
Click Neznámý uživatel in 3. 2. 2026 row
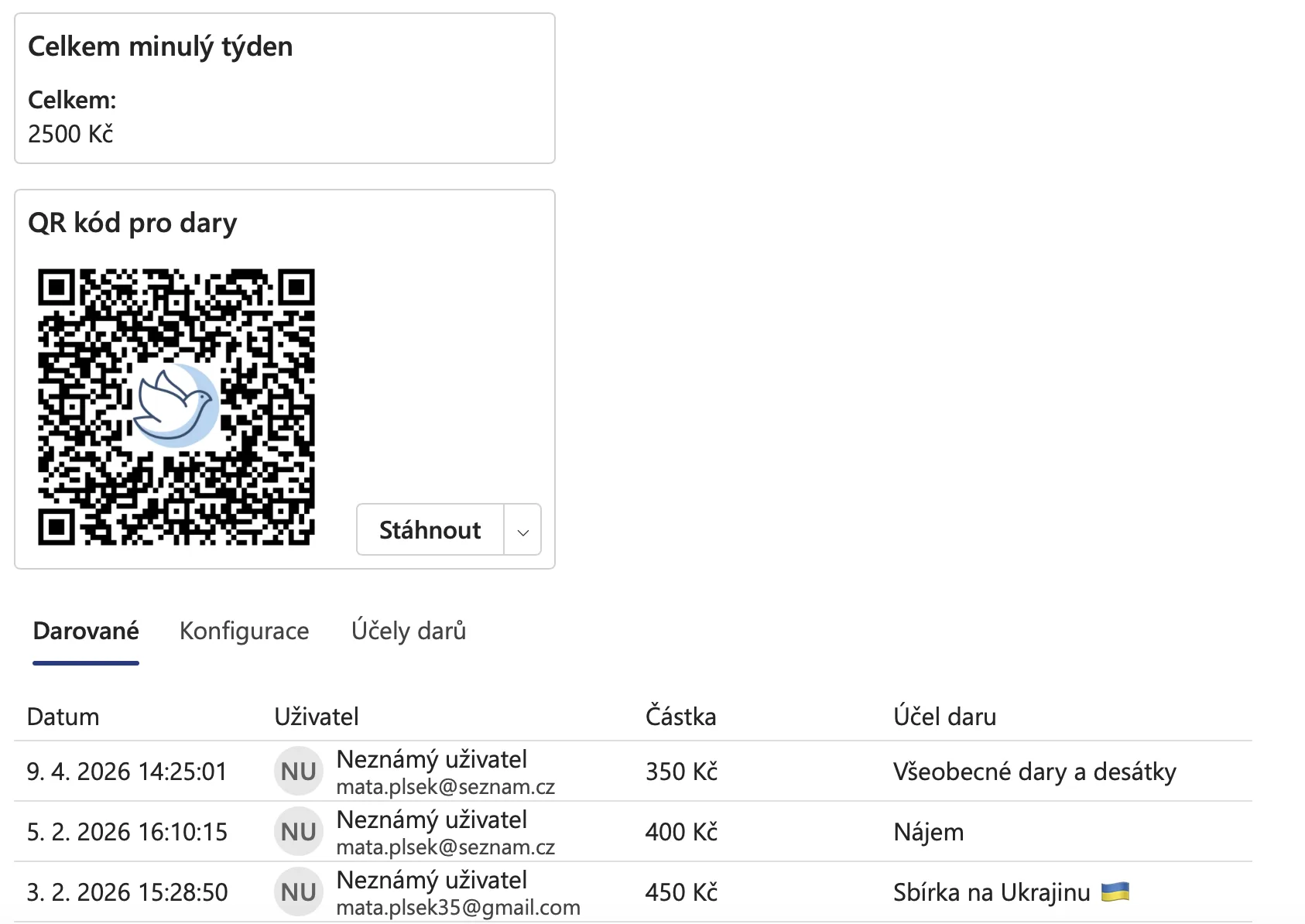click(x=432, y=880)
